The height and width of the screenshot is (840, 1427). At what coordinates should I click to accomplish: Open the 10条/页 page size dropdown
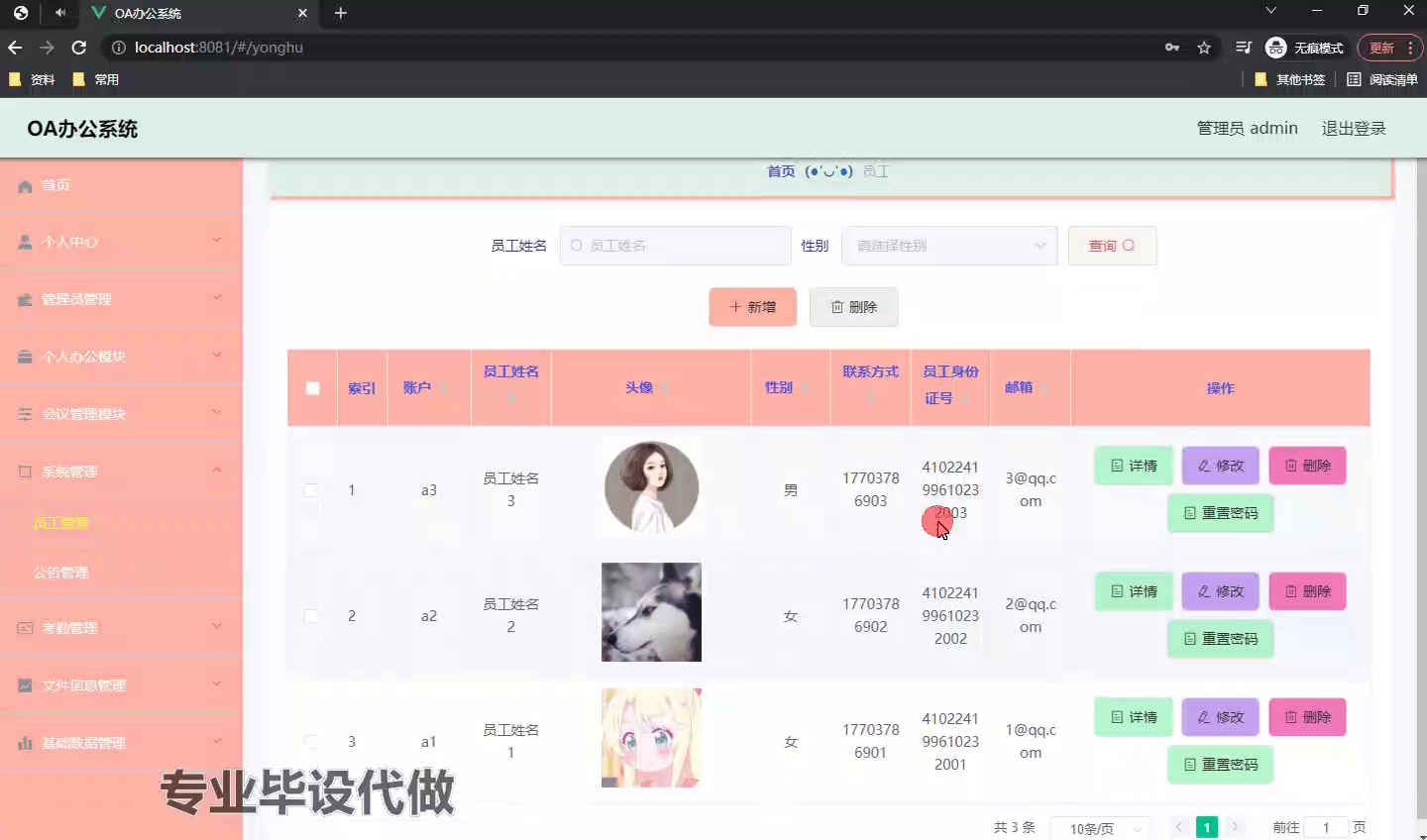[1101, 828]
